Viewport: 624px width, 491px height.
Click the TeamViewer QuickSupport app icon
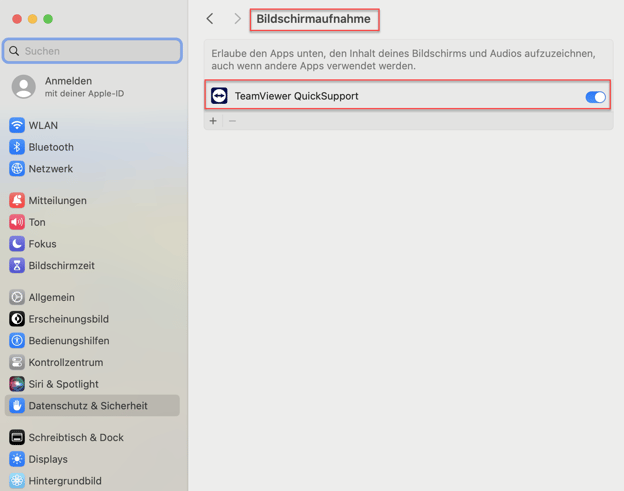pos(219,96)
